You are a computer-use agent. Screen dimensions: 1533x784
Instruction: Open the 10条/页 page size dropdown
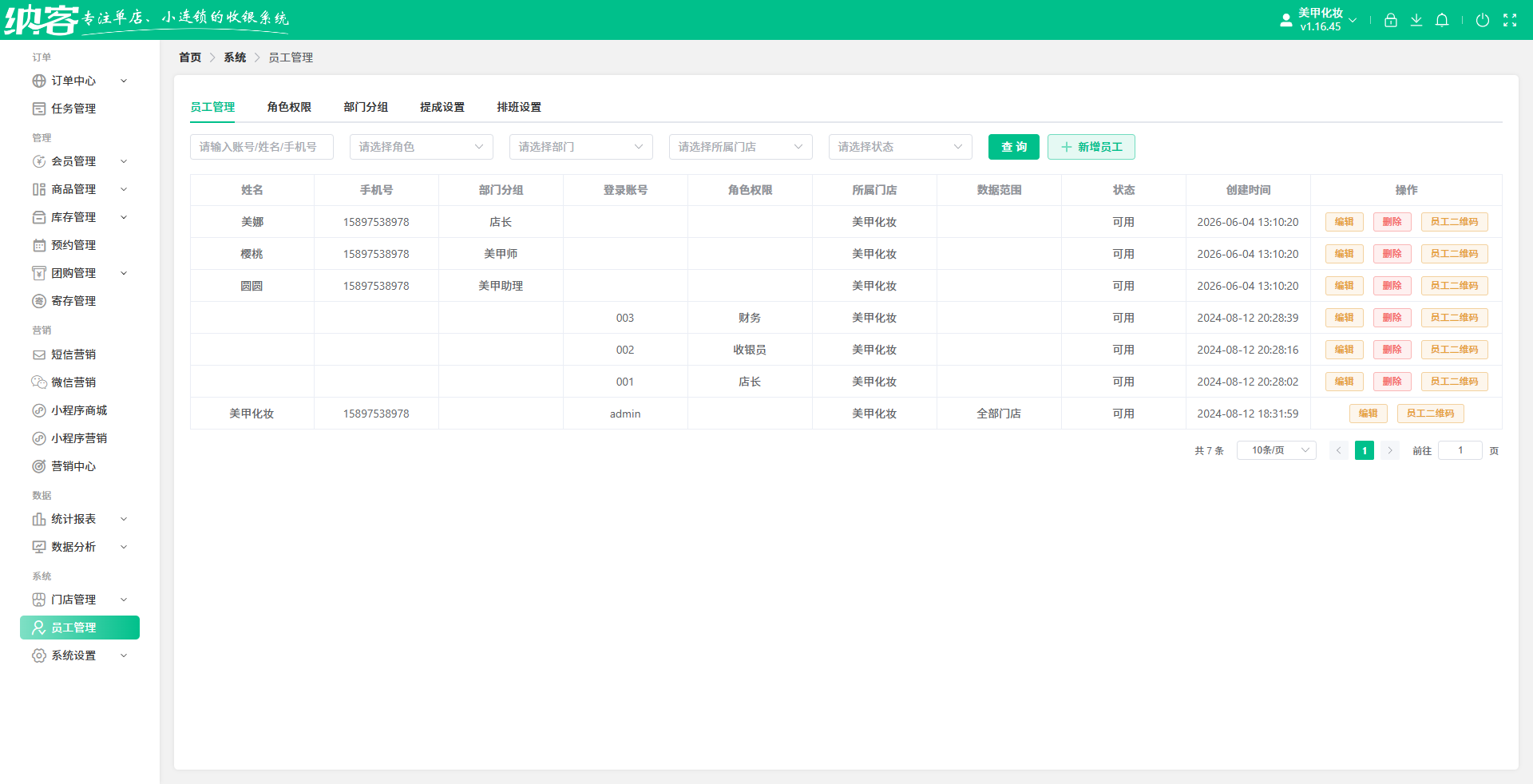click(1276, 450)
